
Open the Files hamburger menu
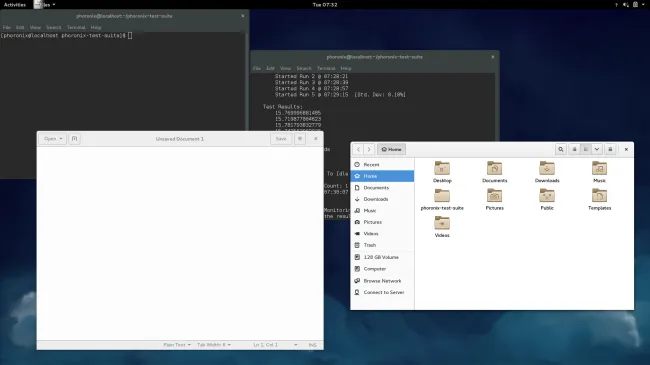pos(610,149)
